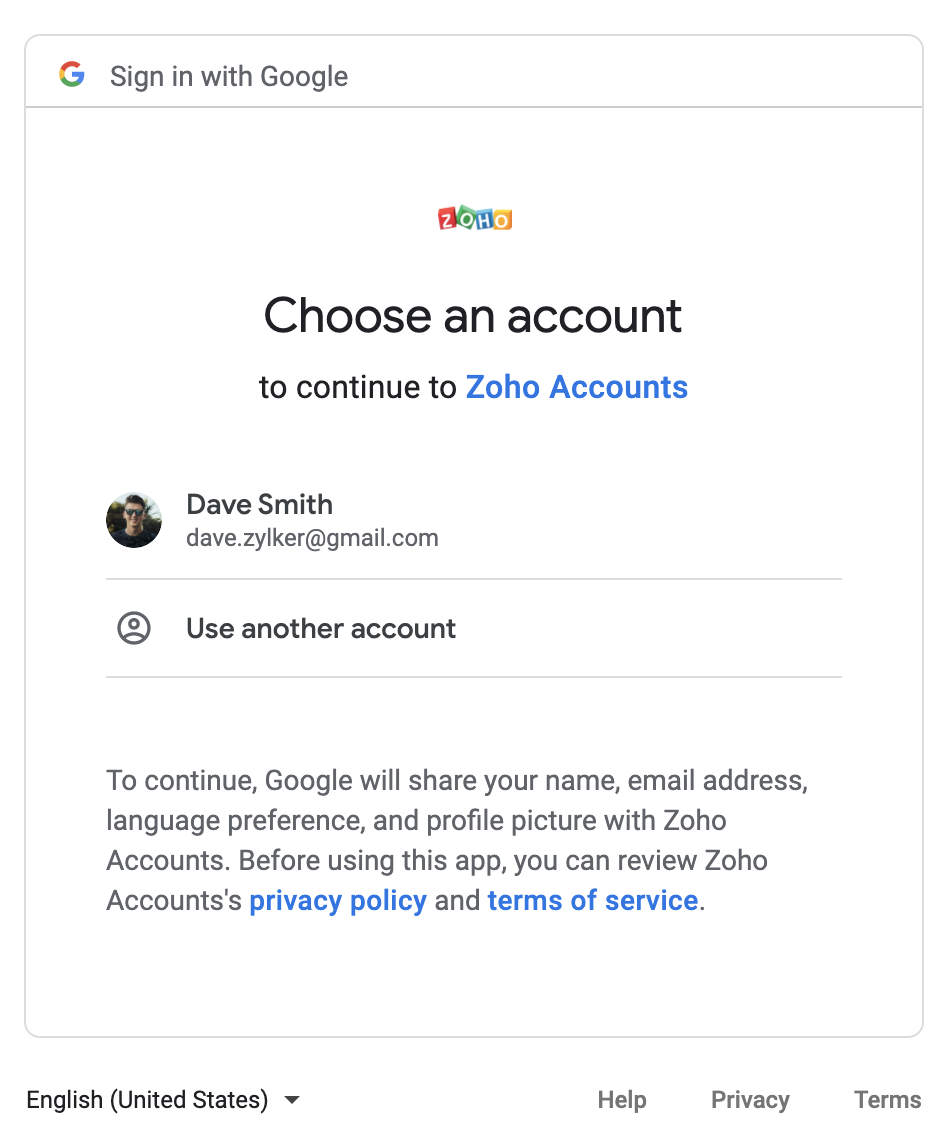View the terms of service link

592,900
